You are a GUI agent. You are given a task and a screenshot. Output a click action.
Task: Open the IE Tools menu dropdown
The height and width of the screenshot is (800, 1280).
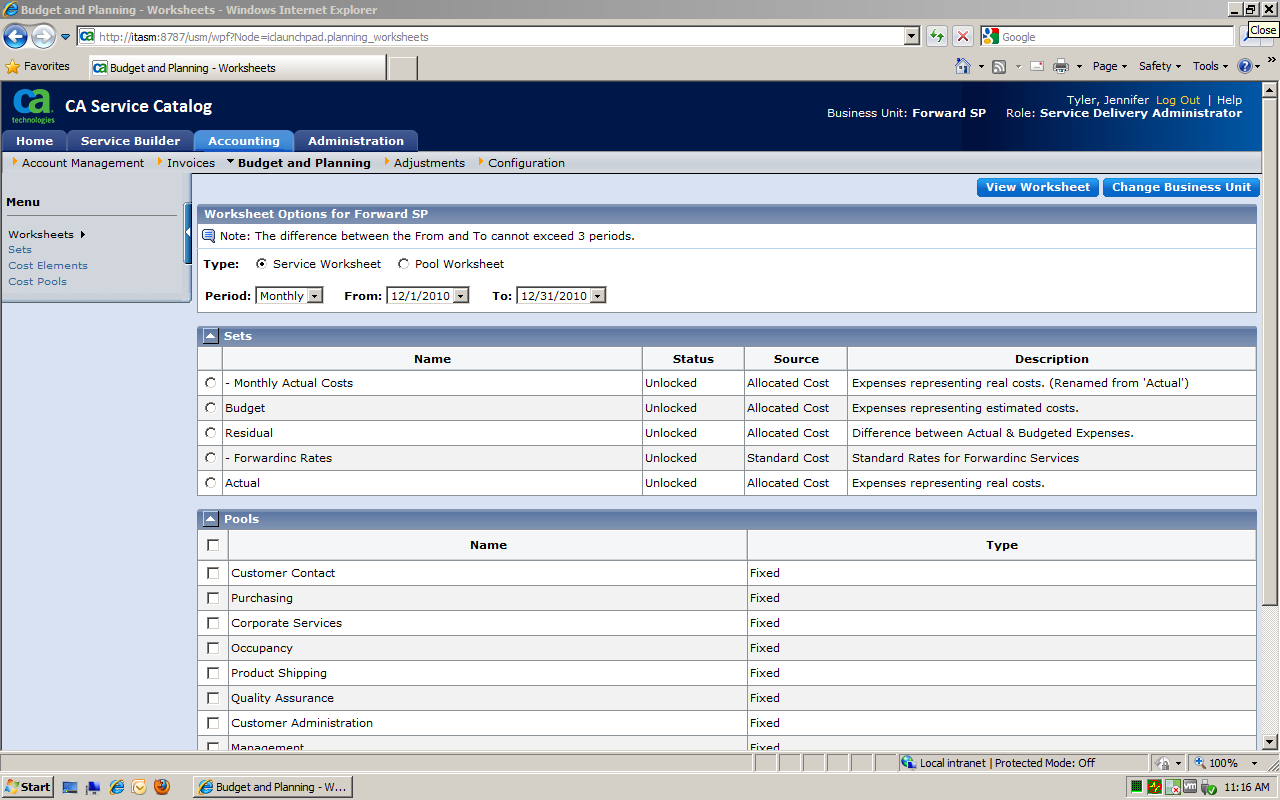pyautogui.click(x=1211, y=66)
